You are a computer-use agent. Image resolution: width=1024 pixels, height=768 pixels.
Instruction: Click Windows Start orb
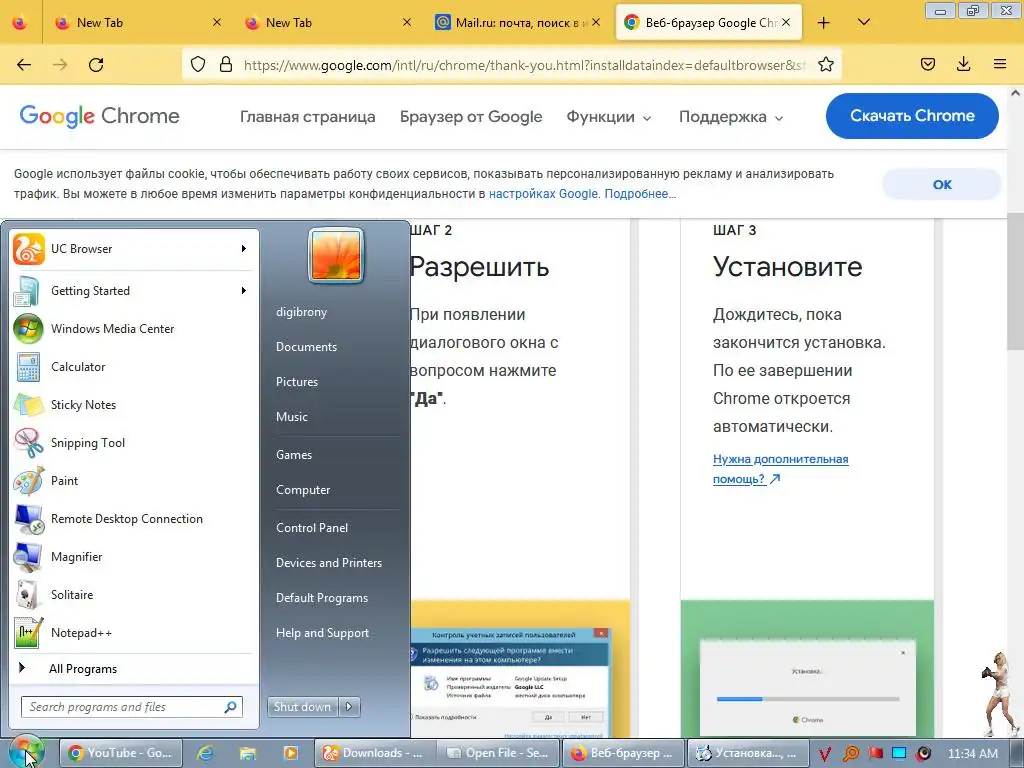tap(27, 752)
